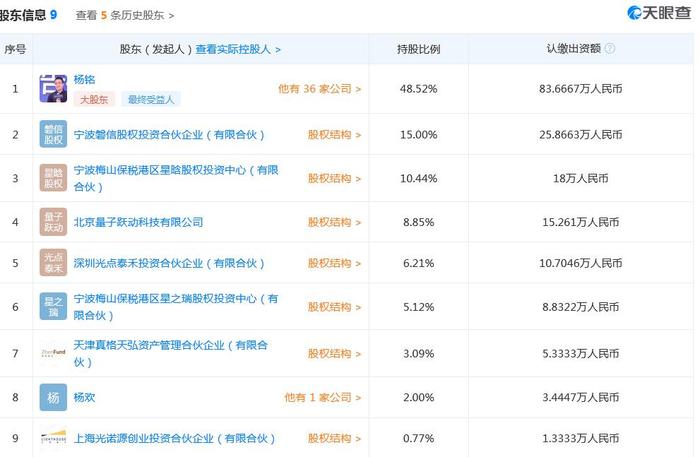Open 股权结构 for 北京量子跃动
The width and height of the screenshot is (700, 457).
pyautogui.click(x=334, y=222)
